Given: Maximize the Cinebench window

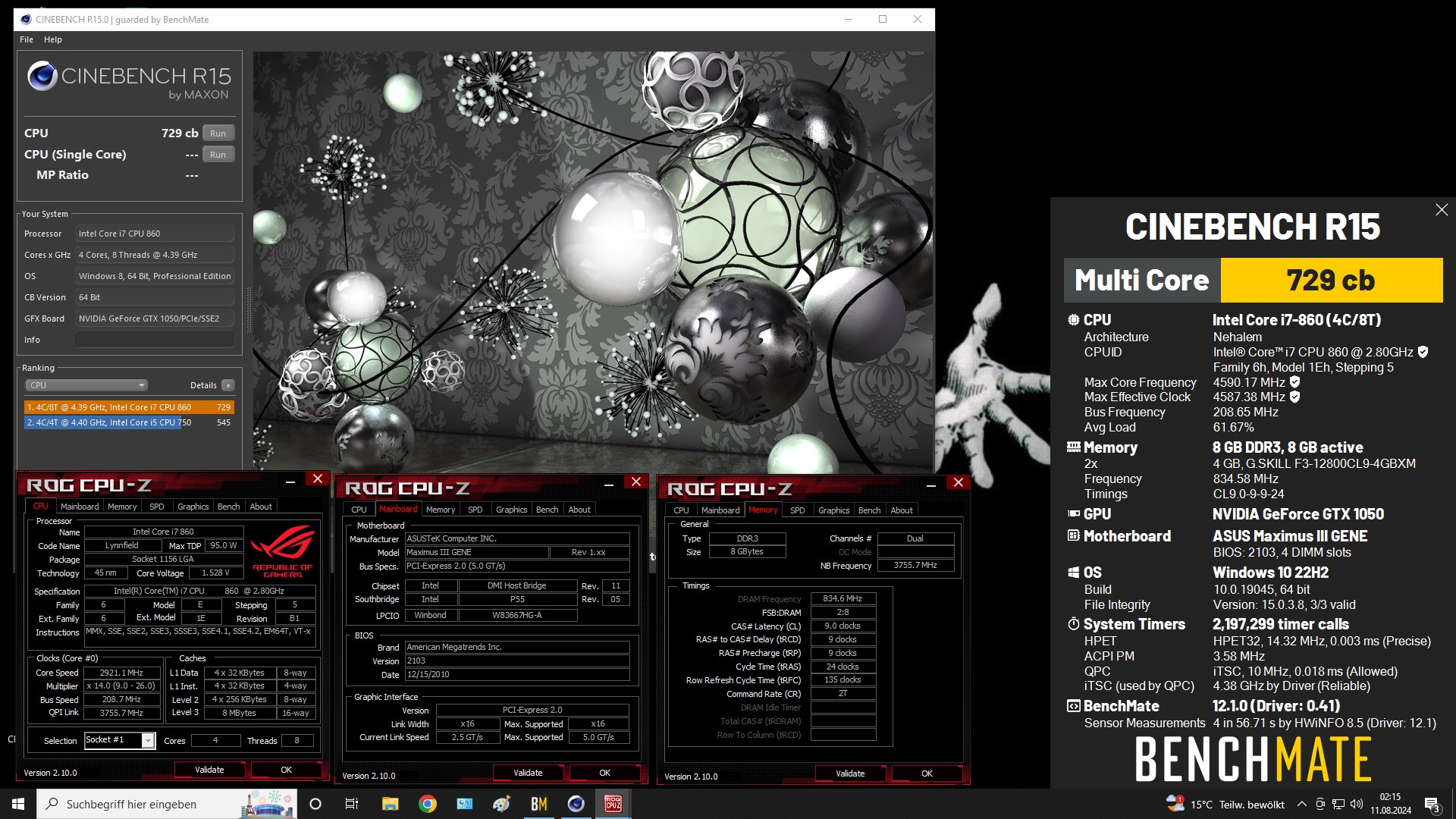Looking at the screenshot, I should pyautogui.click(x=883, y=20).
